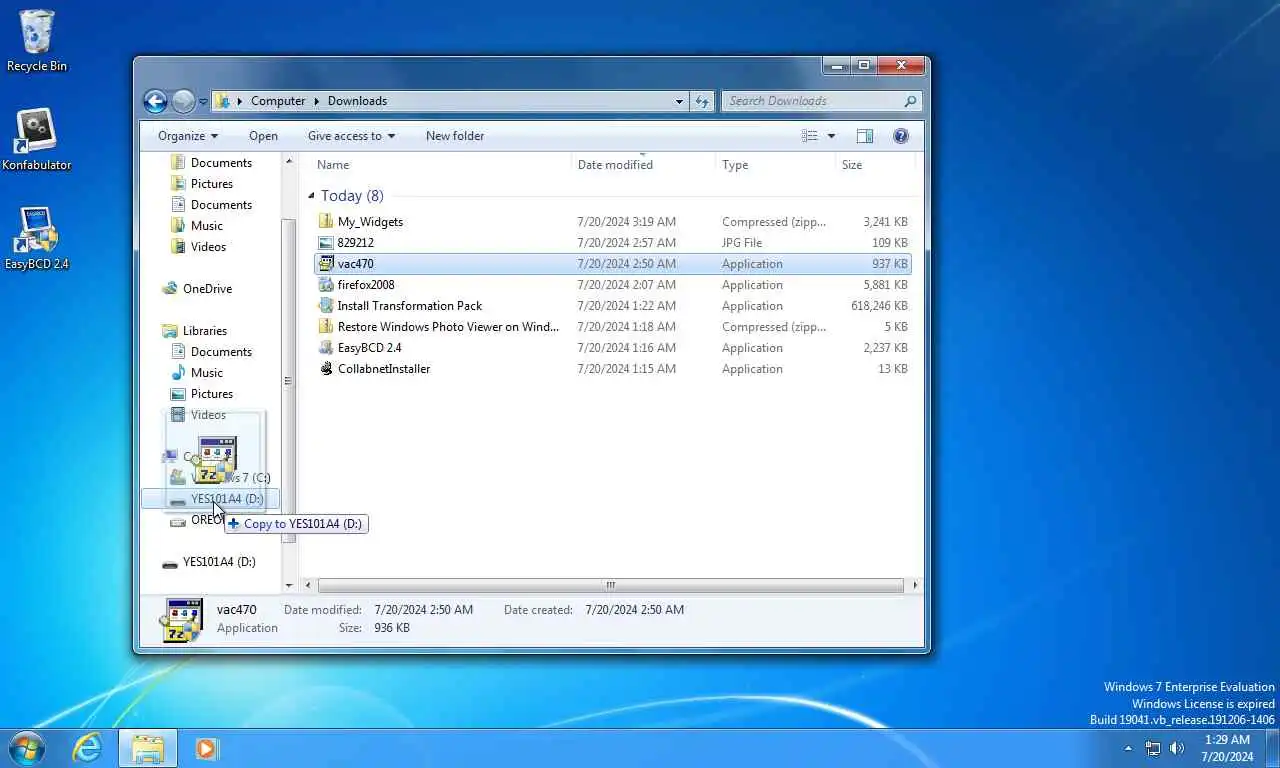The image size is (1280, 768).
Task: Launch the Konfabulator desktop shortcut
Action: [37, 140]
